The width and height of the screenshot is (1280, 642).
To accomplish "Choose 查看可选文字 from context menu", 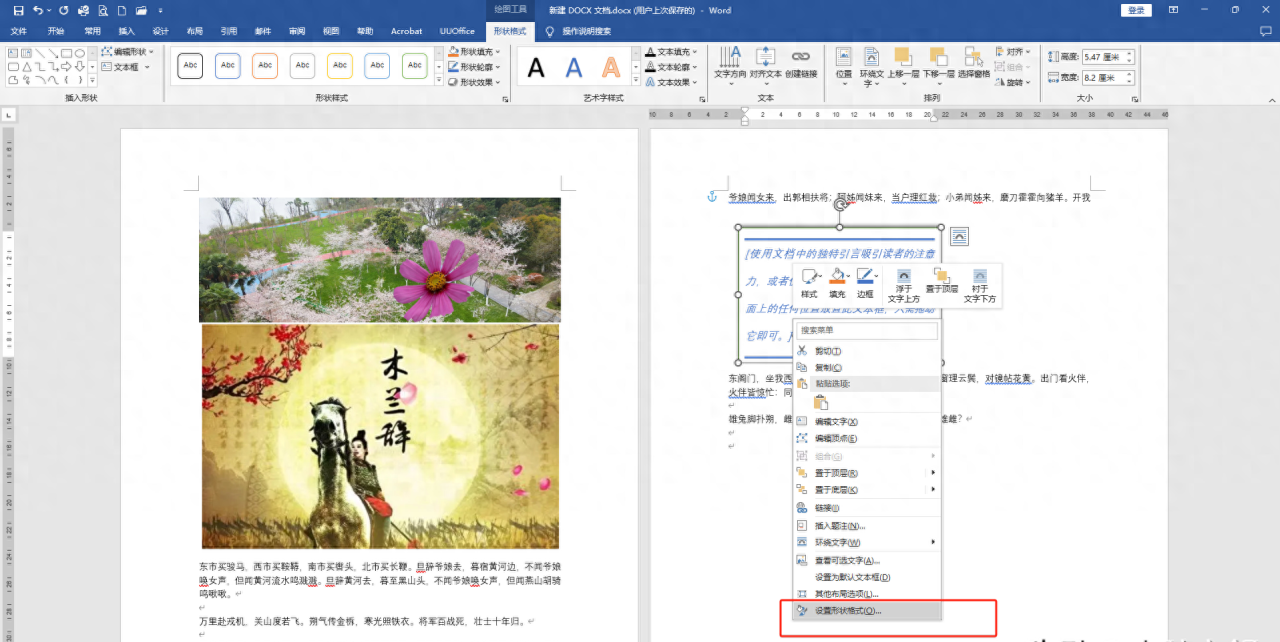I will tap(867, 560).
